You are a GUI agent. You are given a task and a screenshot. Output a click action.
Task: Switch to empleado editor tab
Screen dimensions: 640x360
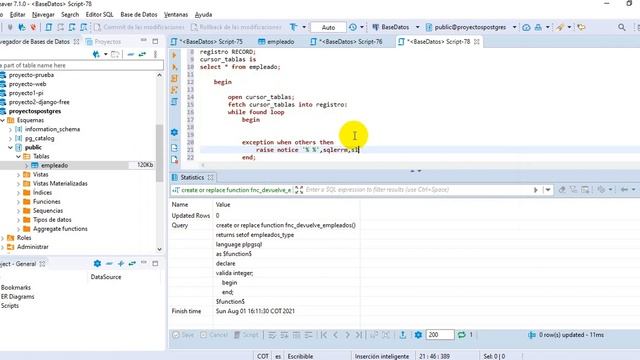(276, 42)
